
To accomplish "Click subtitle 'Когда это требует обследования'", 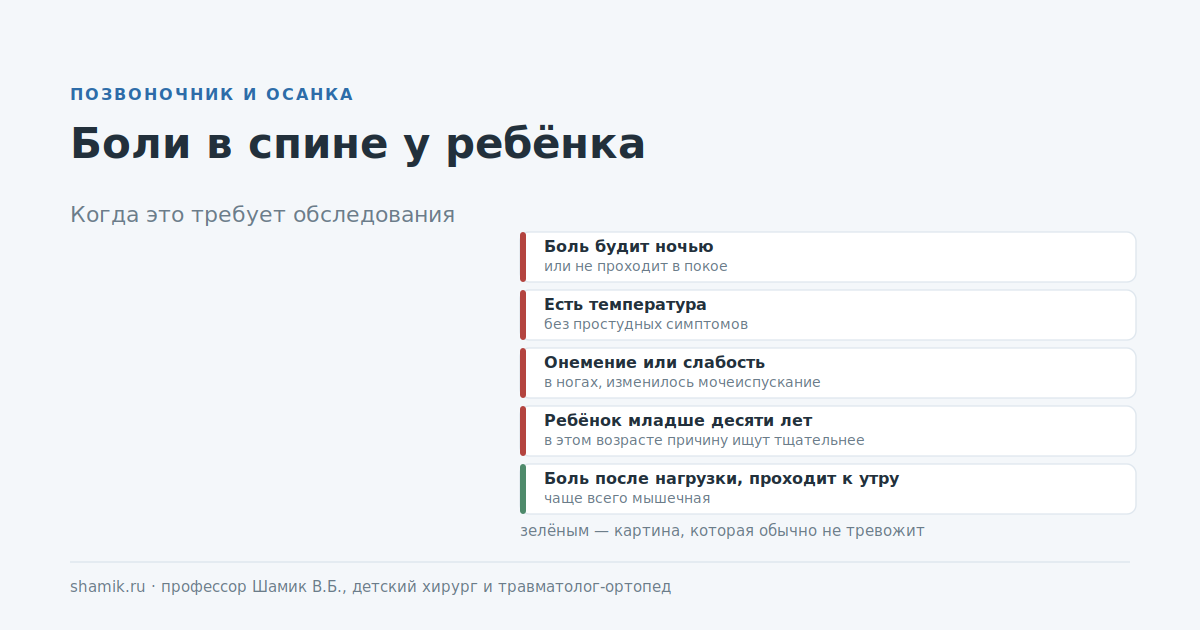I will pos(262,215).
